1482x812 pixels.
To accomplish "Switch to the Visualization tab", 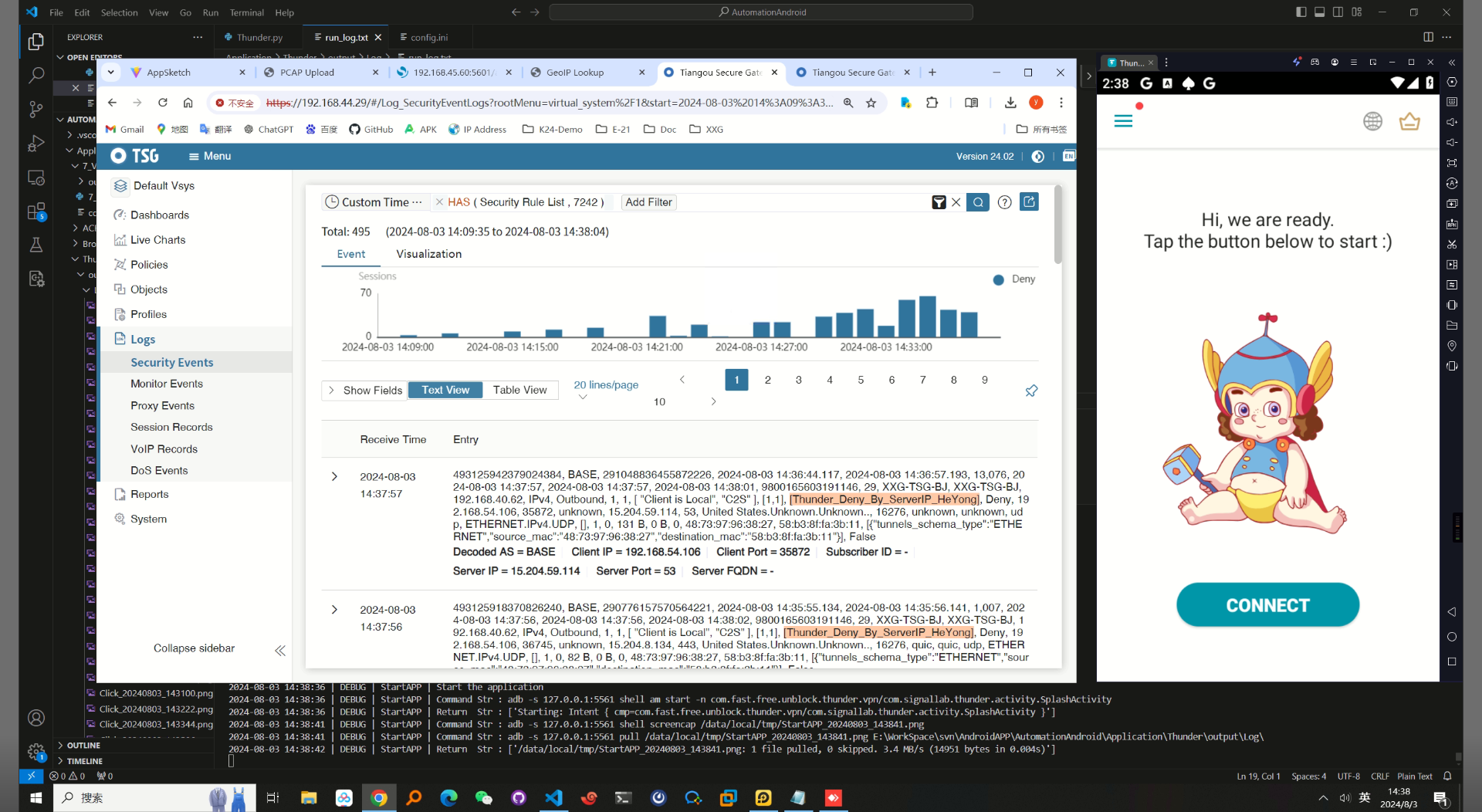I will point(428,254).
